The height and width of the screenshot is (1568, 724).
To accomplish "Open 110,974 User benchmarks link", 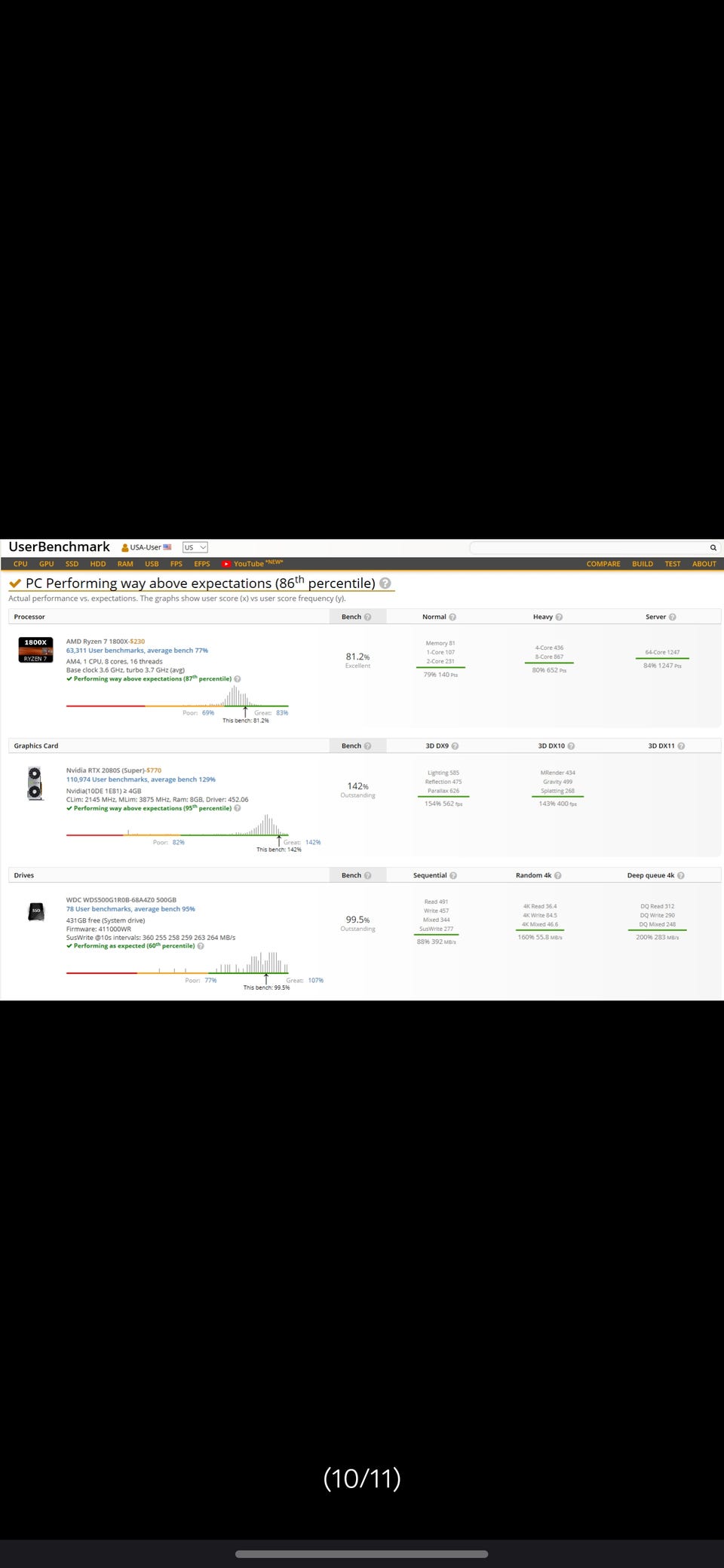I will (141, 779).
